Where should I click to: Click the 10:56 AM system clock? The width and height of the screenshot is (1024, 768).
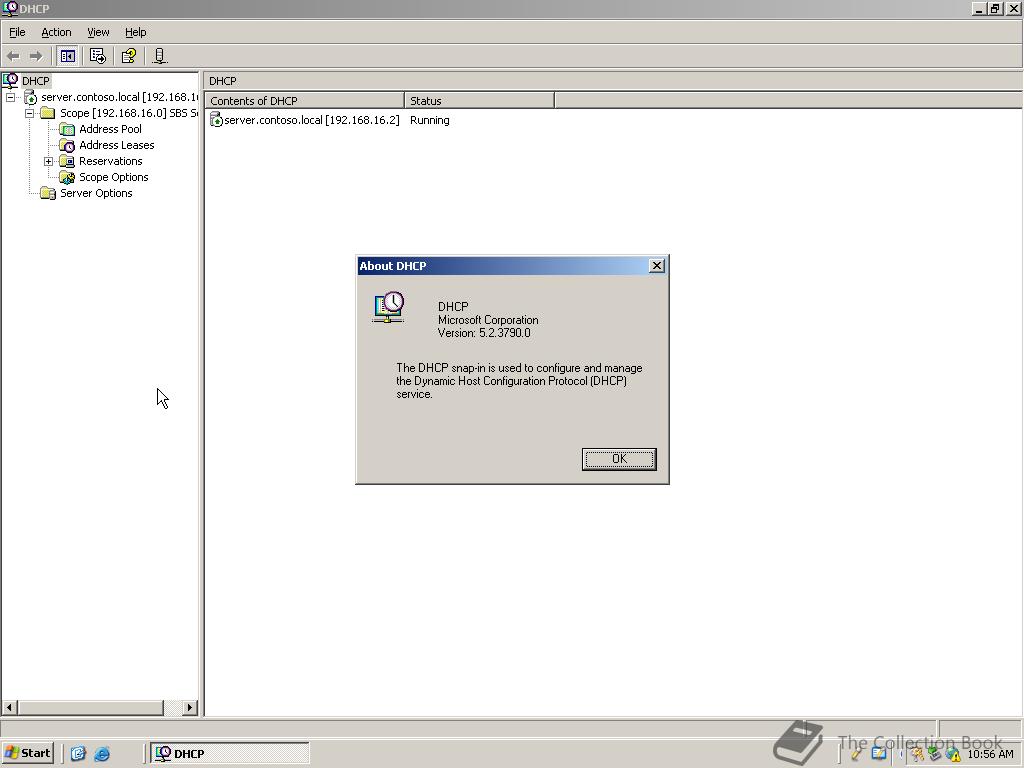coord(990,754)
